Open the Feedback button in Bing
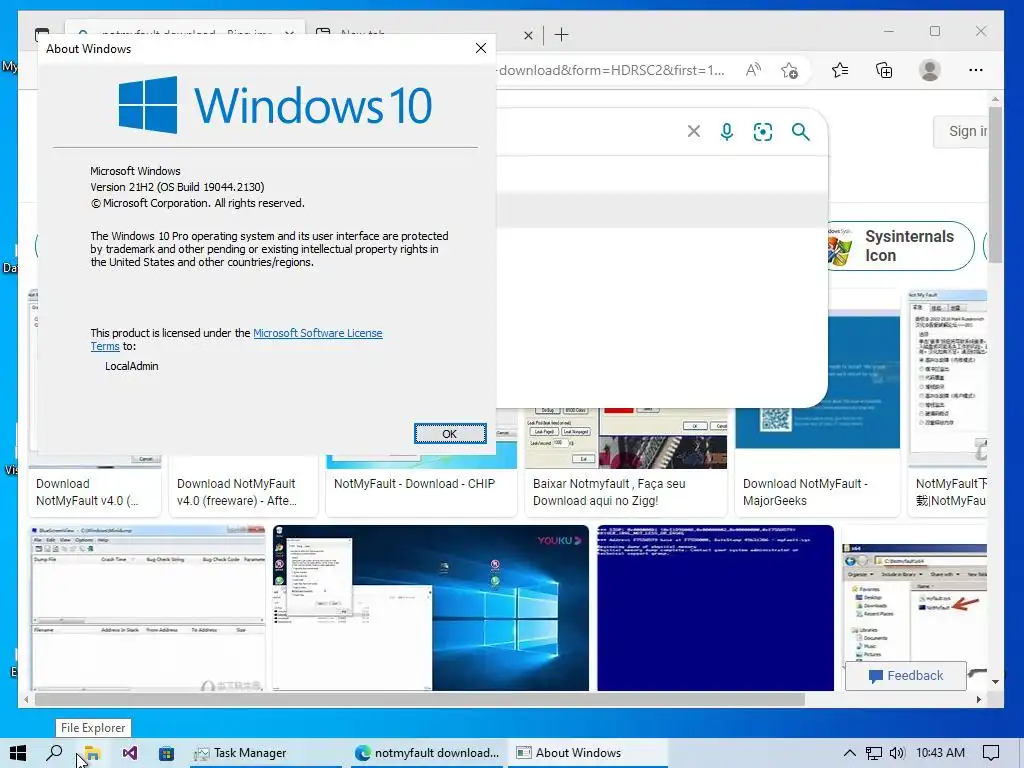 pyautogui.click(x=906, y=675)
